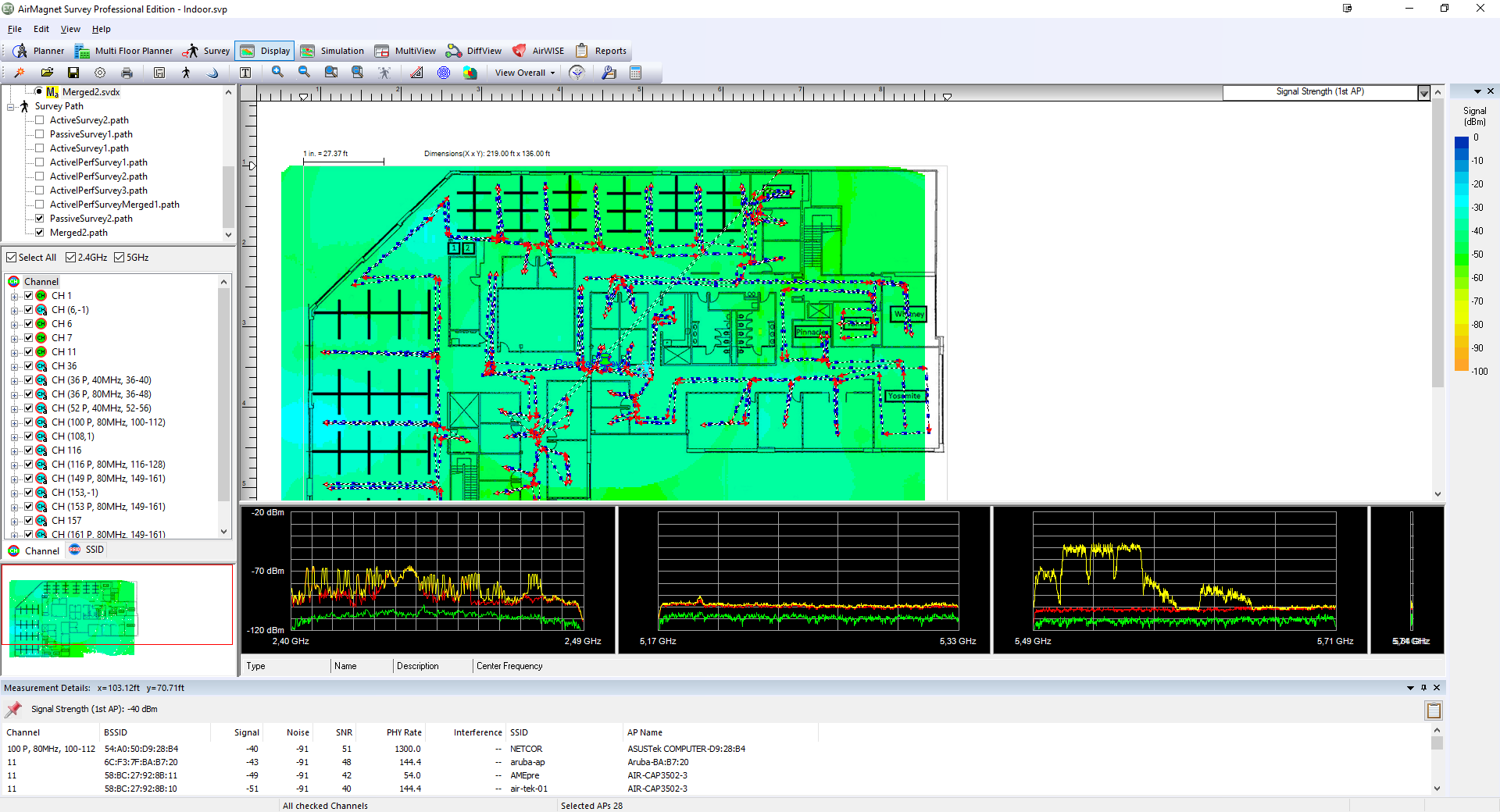This screenshot has height=812, width=1500.
Task: Open Measurement Details panel options arrow
Action: tap(1410, 688)
